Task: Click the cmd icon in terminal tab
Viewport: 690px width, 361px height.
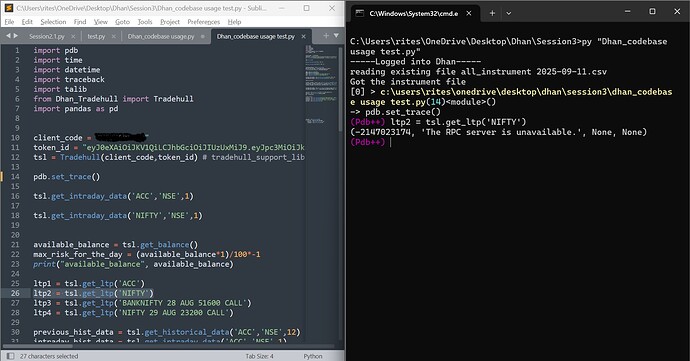Action: (x=360, y=13)
